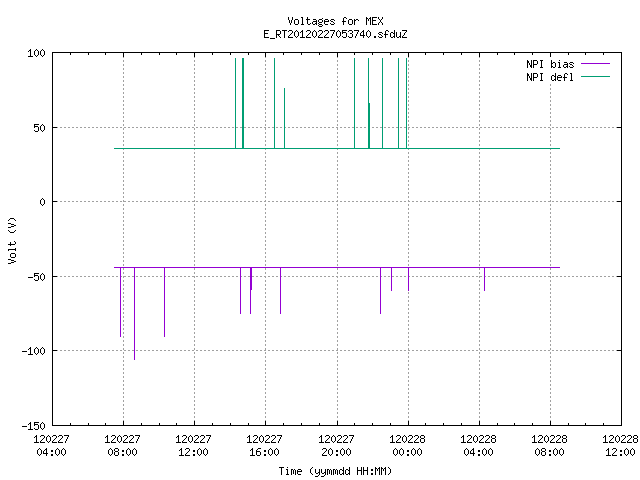Click the x-axis tick '120228 08:00'
Image resolution: width=640 pixels, height=480 pixels.
(549, 446)
